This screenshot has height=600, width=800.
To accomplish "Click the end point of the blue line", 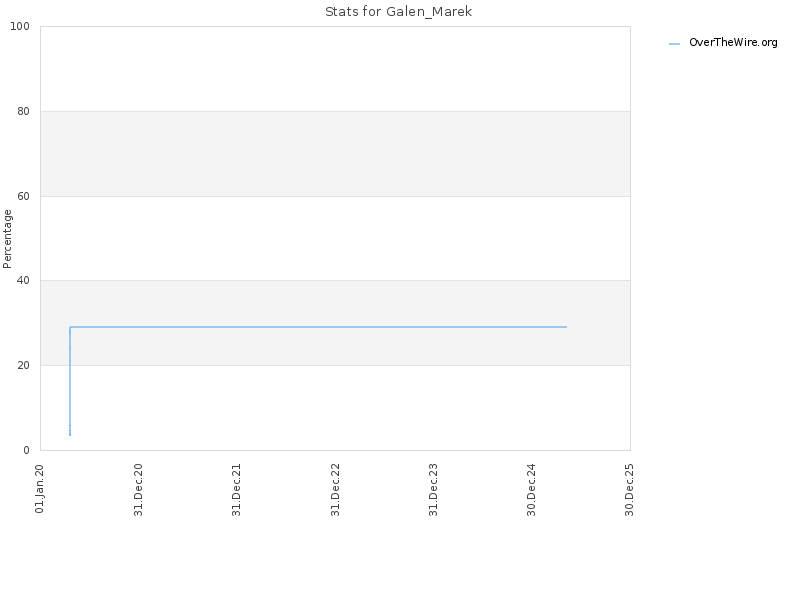I will (566, 327).
